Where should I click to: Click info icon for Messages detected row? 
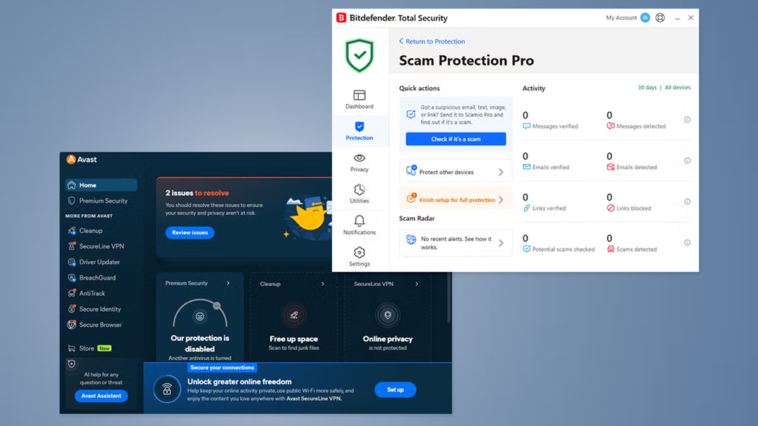687,119
